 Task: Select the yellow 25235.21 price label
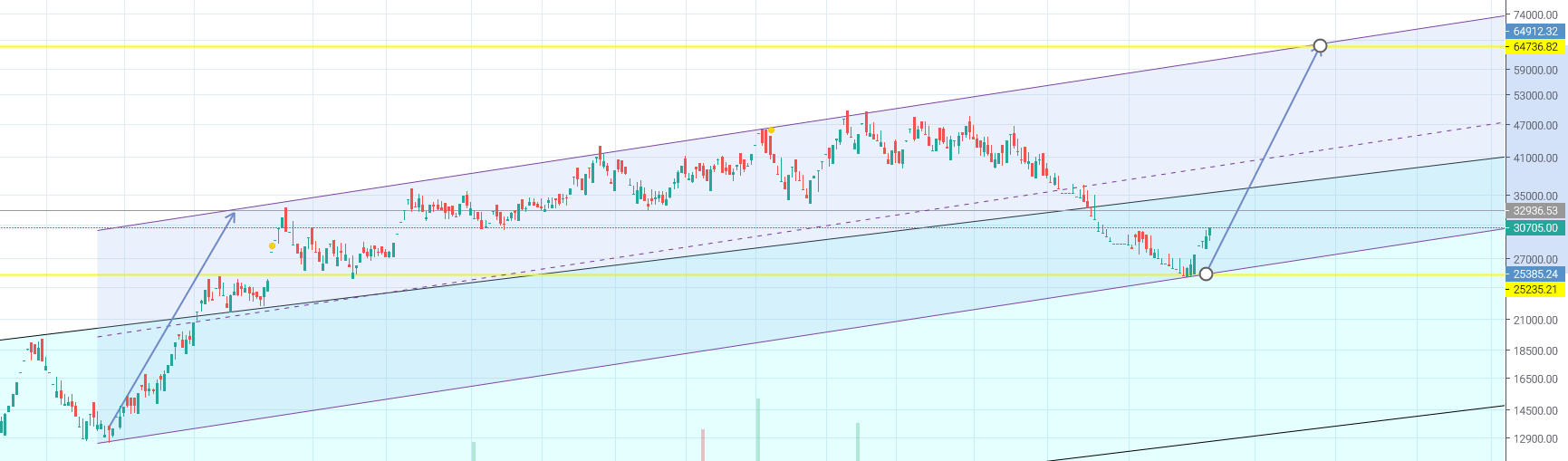point(1535,290)
